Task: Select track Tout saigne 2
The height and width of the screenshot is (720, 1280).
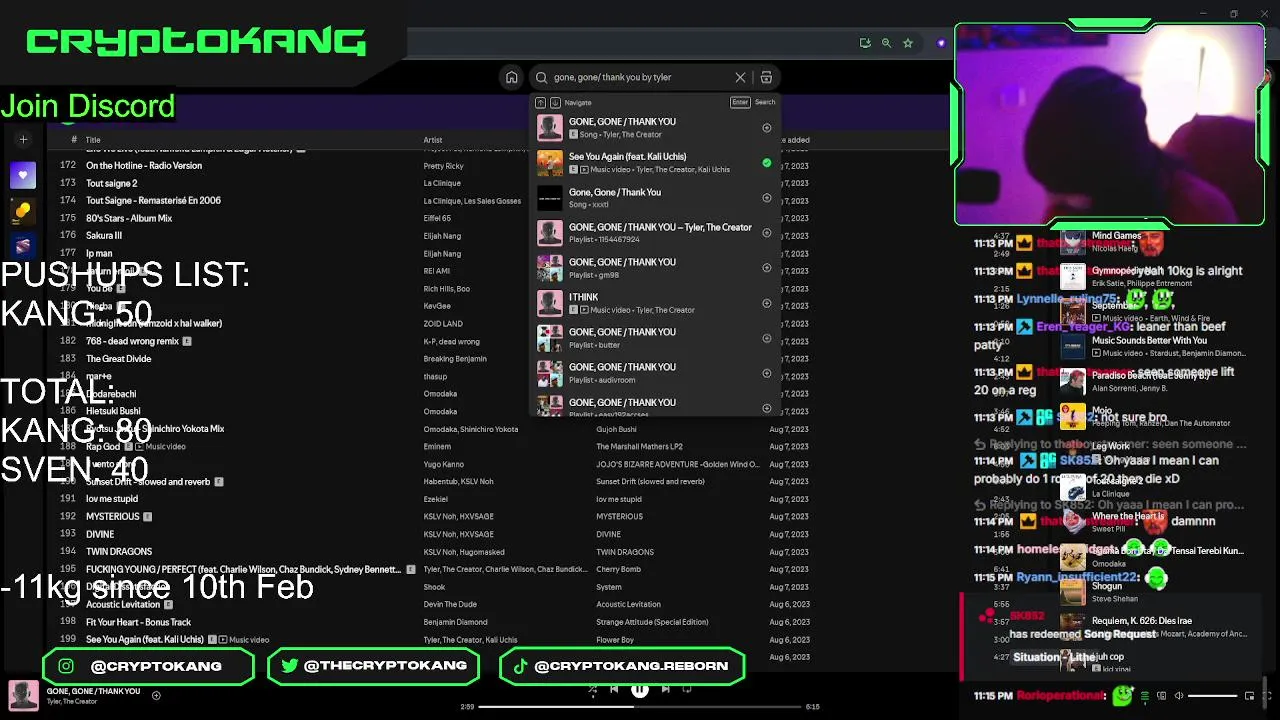Action: click(112, 183)
